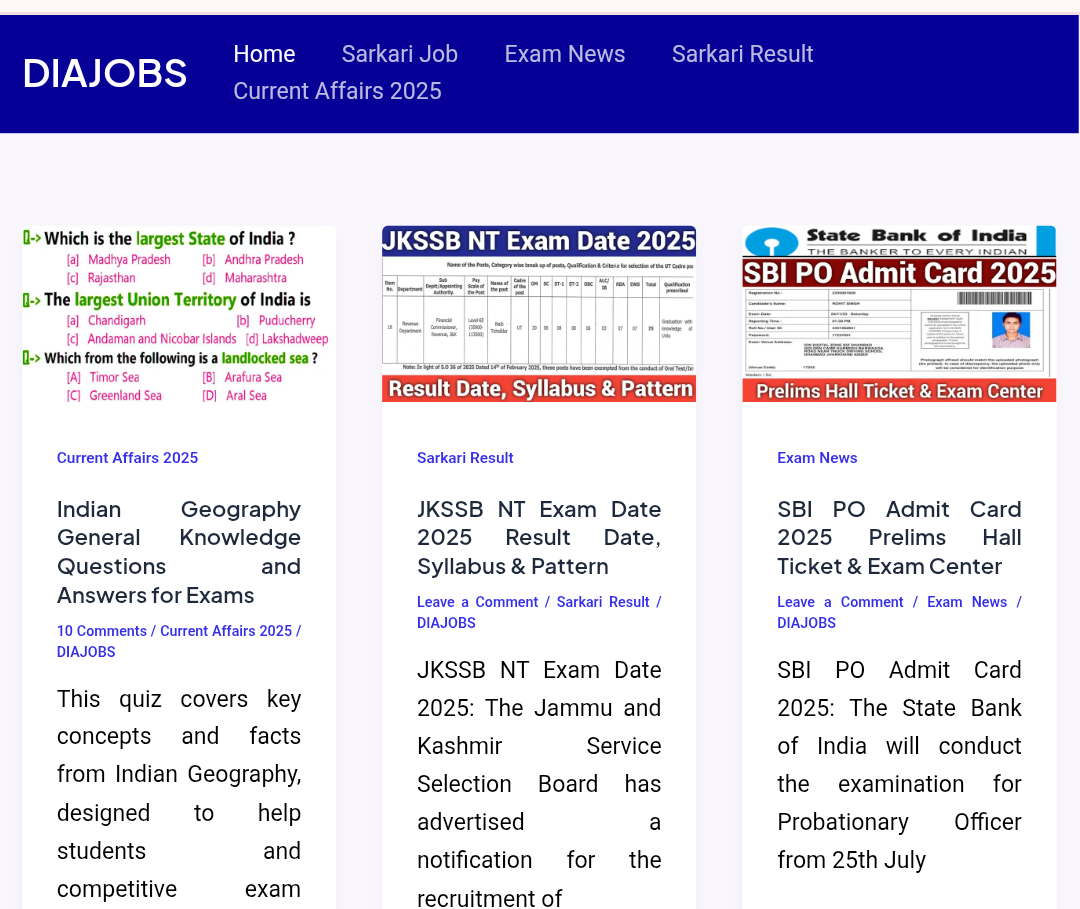1080x909 pixels.
Task: Click DIAJOBS author under JKSSB post
Action: point(446,623)
